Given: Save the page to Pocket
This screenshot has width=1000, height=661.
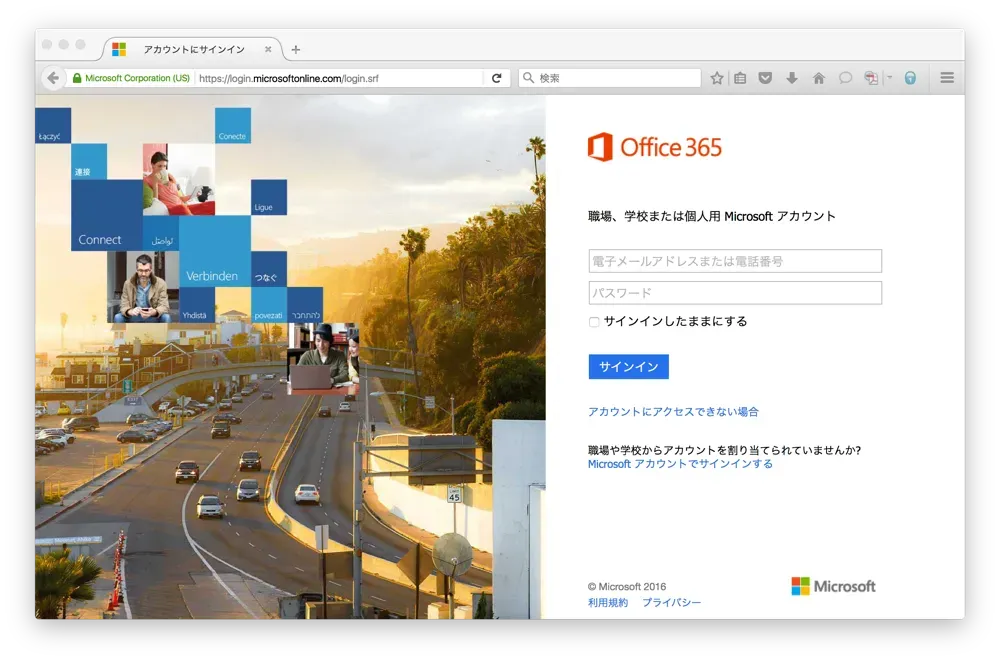Looking at the screenshot, I should [x=766, y=77].
